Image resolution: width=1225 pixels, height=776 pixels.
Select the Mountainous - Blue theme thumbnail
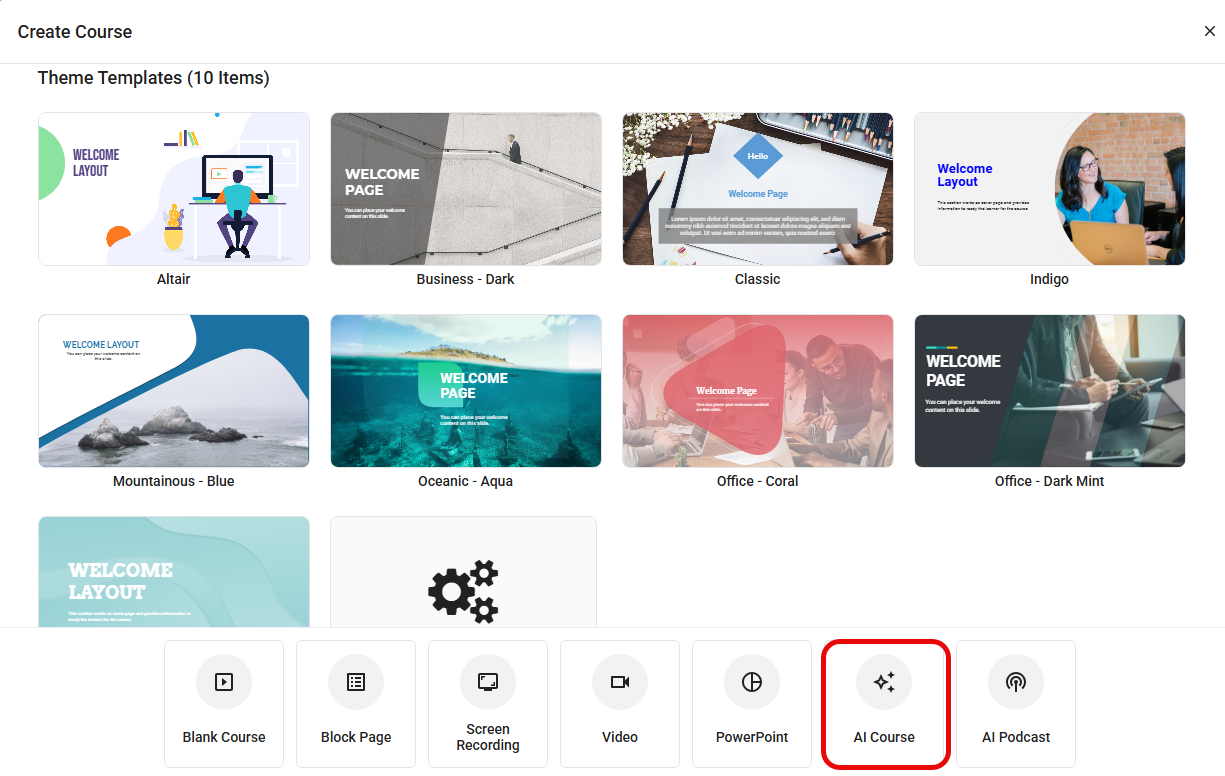coord(174,391)
